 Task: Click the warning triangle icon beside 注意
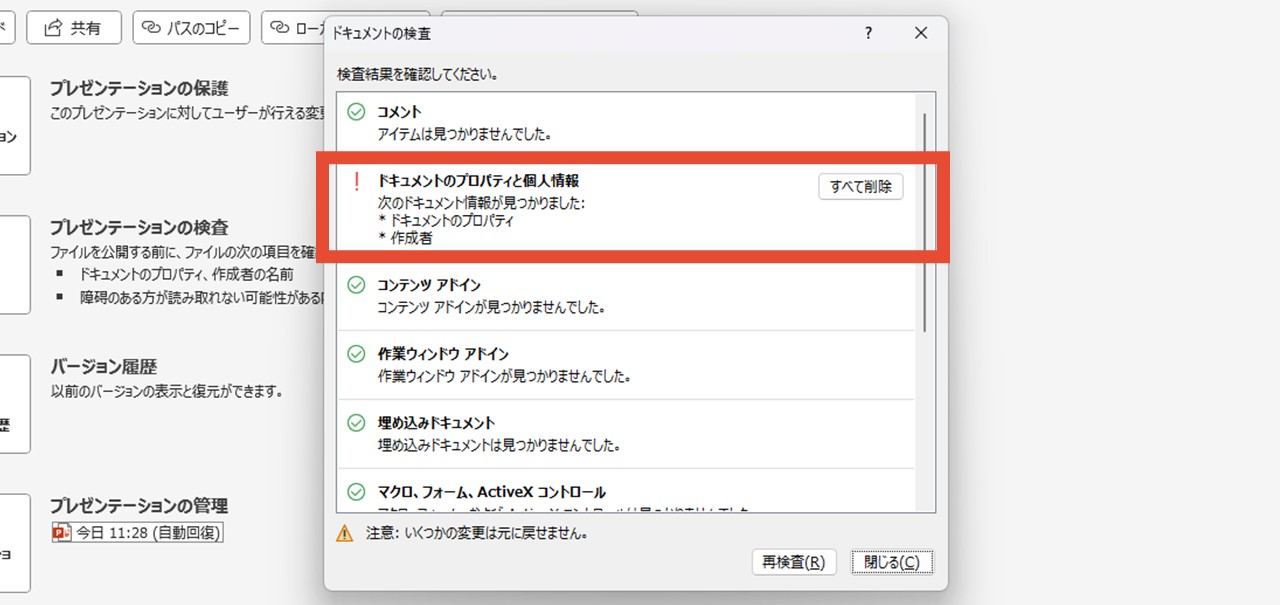tap(345, 533)
